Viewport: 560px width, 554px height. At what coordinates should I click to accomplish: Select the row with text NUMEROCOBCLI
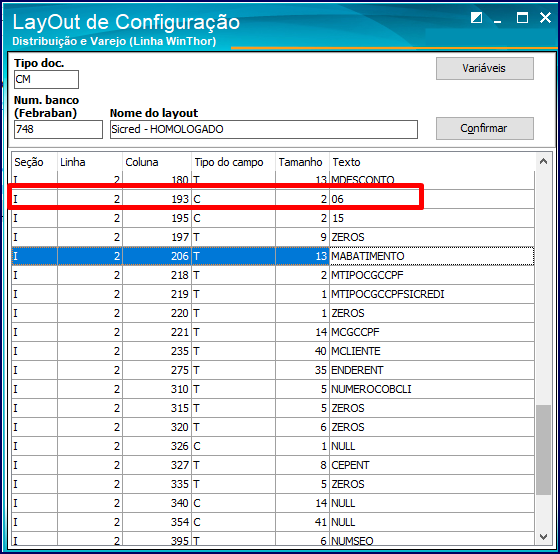tap(273, 389)
